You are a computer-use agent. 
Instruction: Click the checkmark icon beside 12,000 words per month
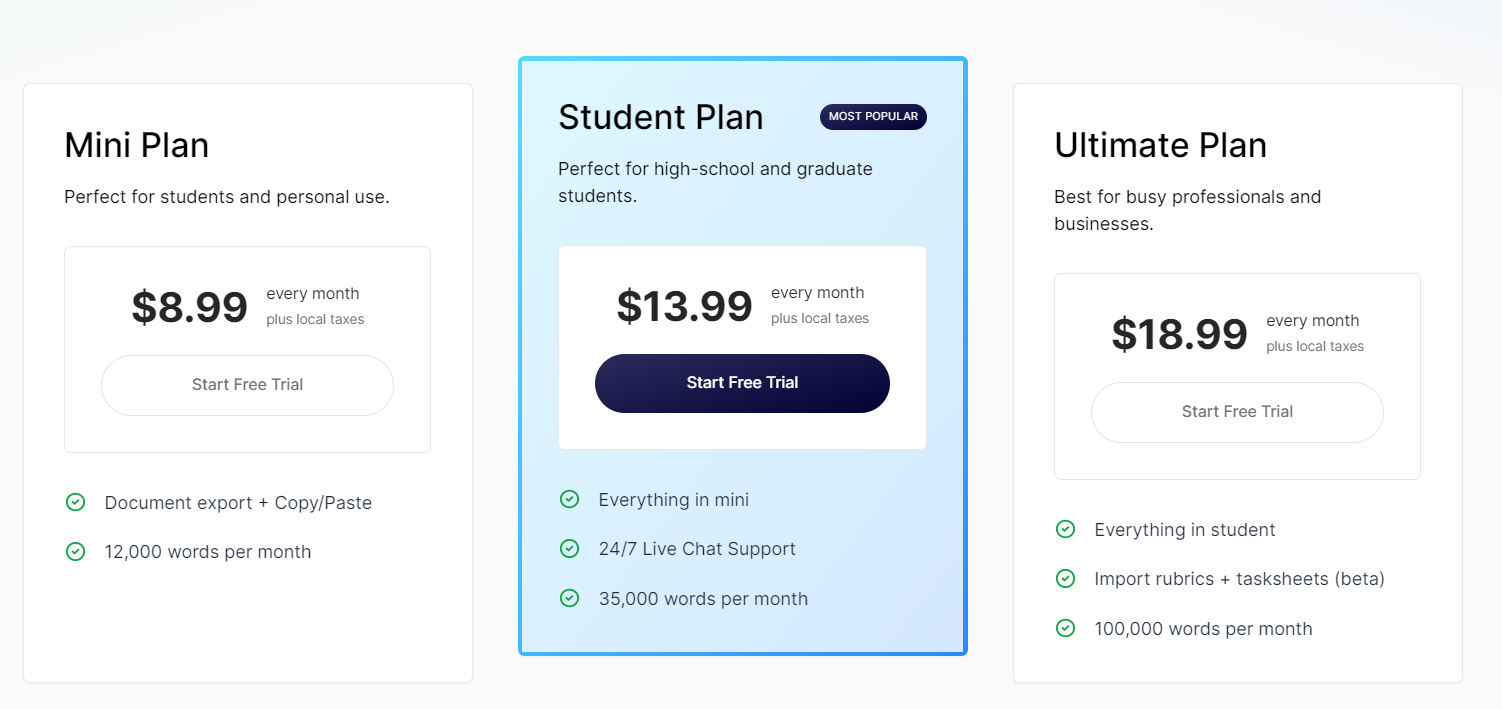tap(75, 551)
